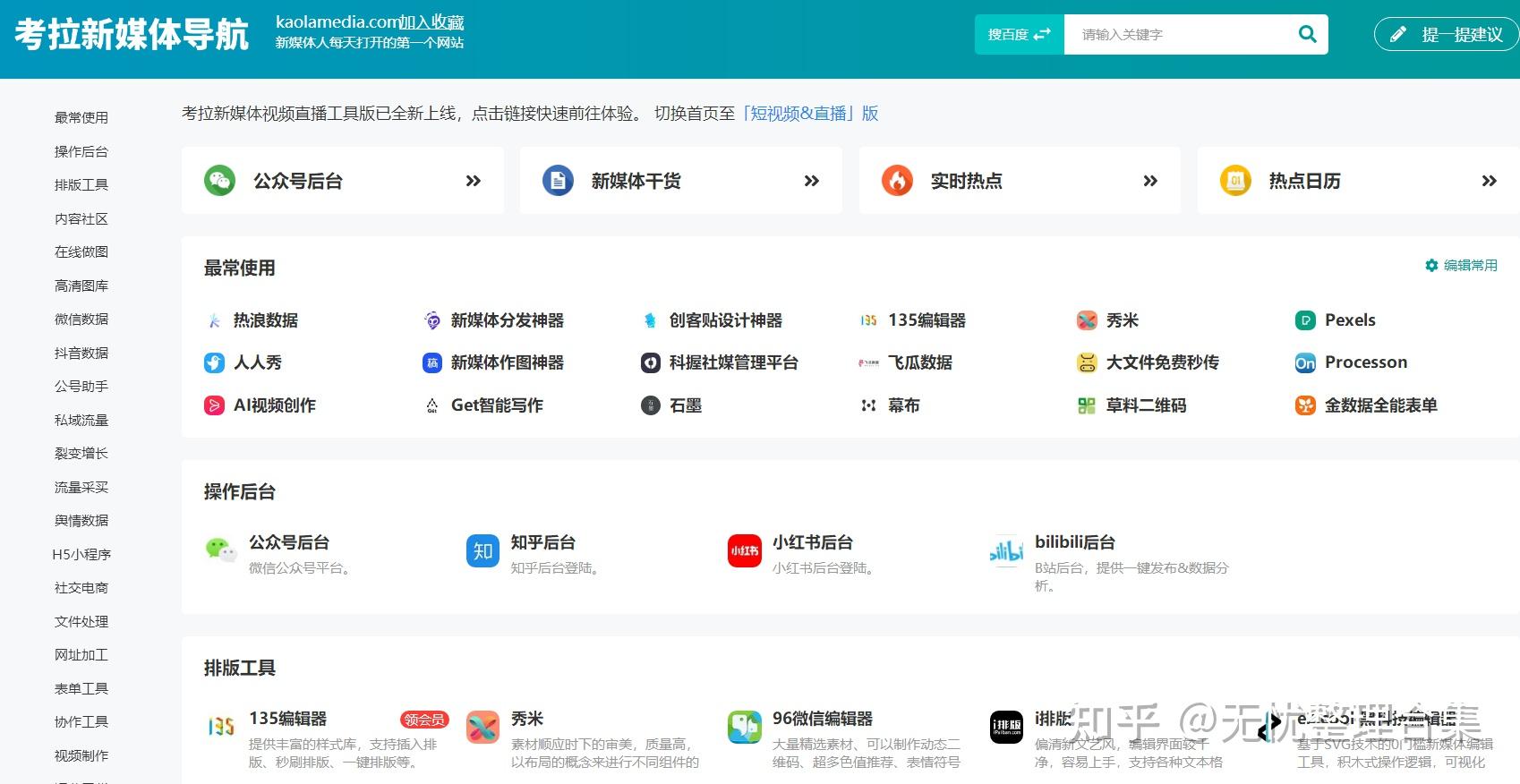Open 文件处理 sidebar category
Viewport: 1520px width, 784px height.
point(81,621)
